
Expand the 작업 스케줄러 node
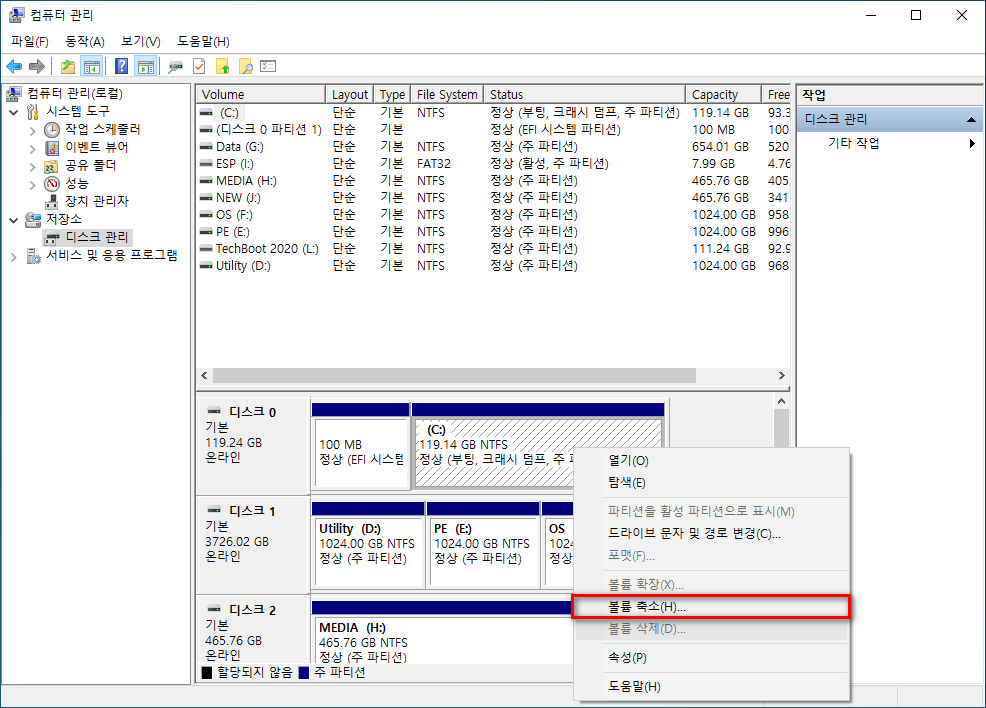[33, 131]
